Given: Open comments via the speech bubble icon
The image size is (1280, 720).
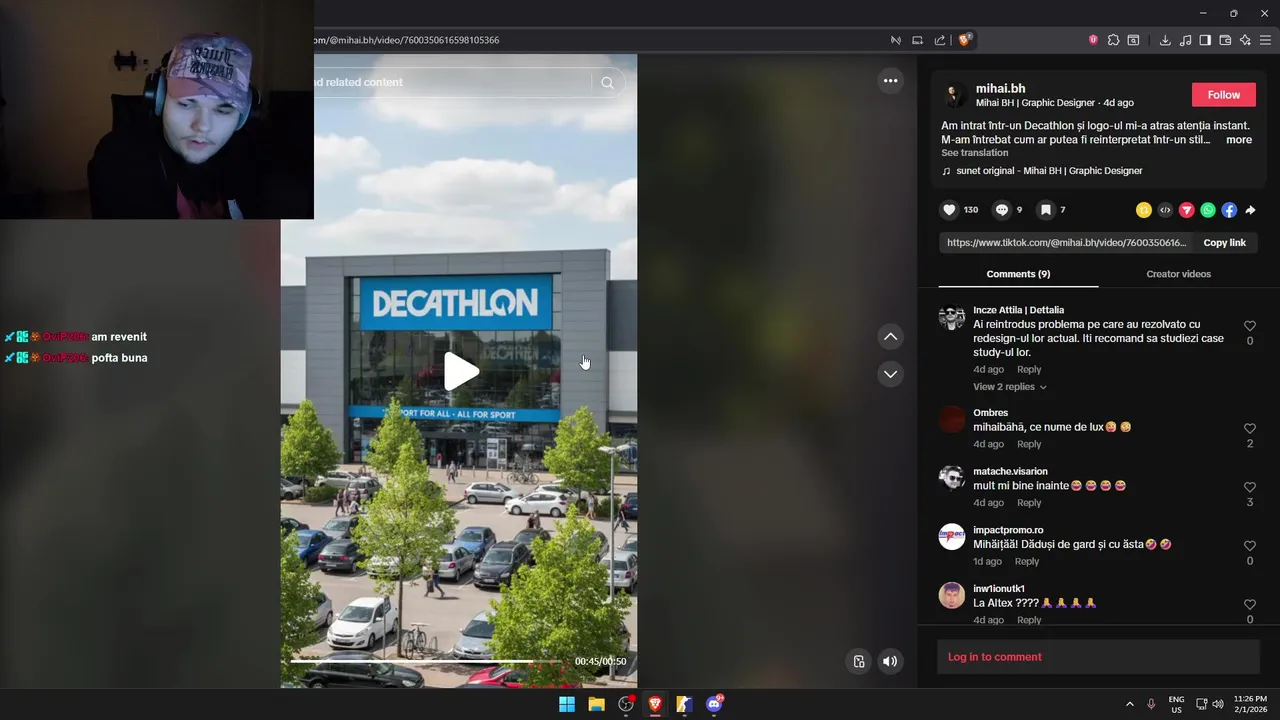Looking at the screenshot, I should [1001, 210].
